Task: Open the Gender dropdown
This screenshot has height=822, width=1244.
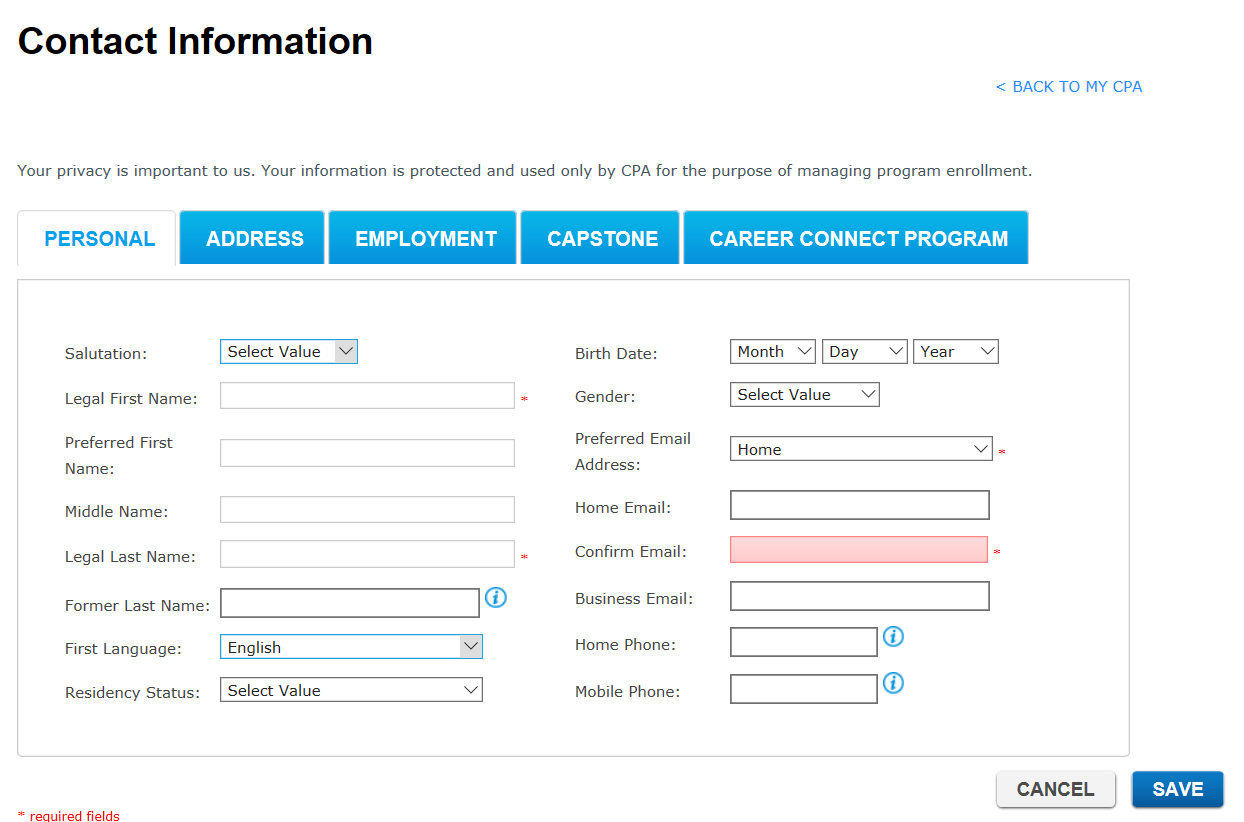Action: coord(804,395)
